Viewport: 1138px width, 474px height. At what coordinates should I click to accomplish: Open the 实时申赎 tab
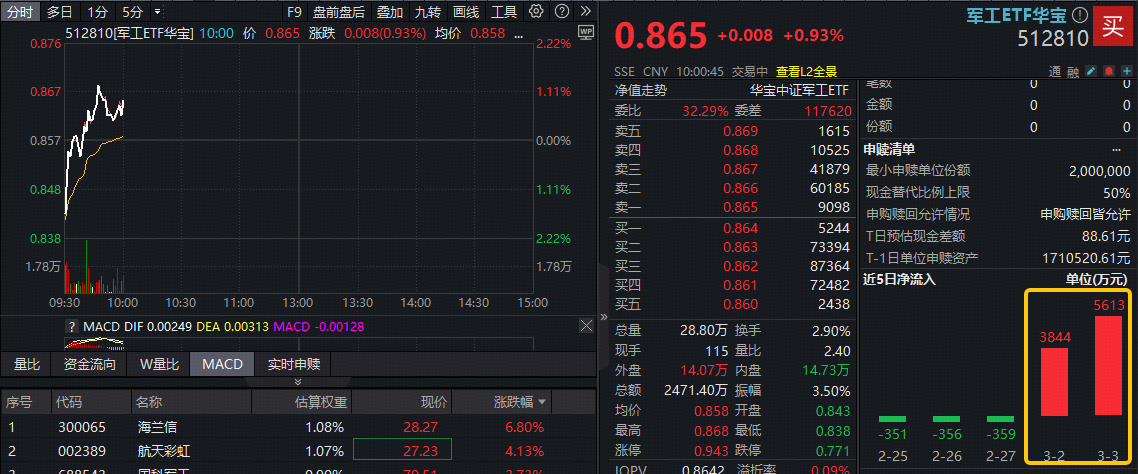pyautogui.click(x=294, y=364)
